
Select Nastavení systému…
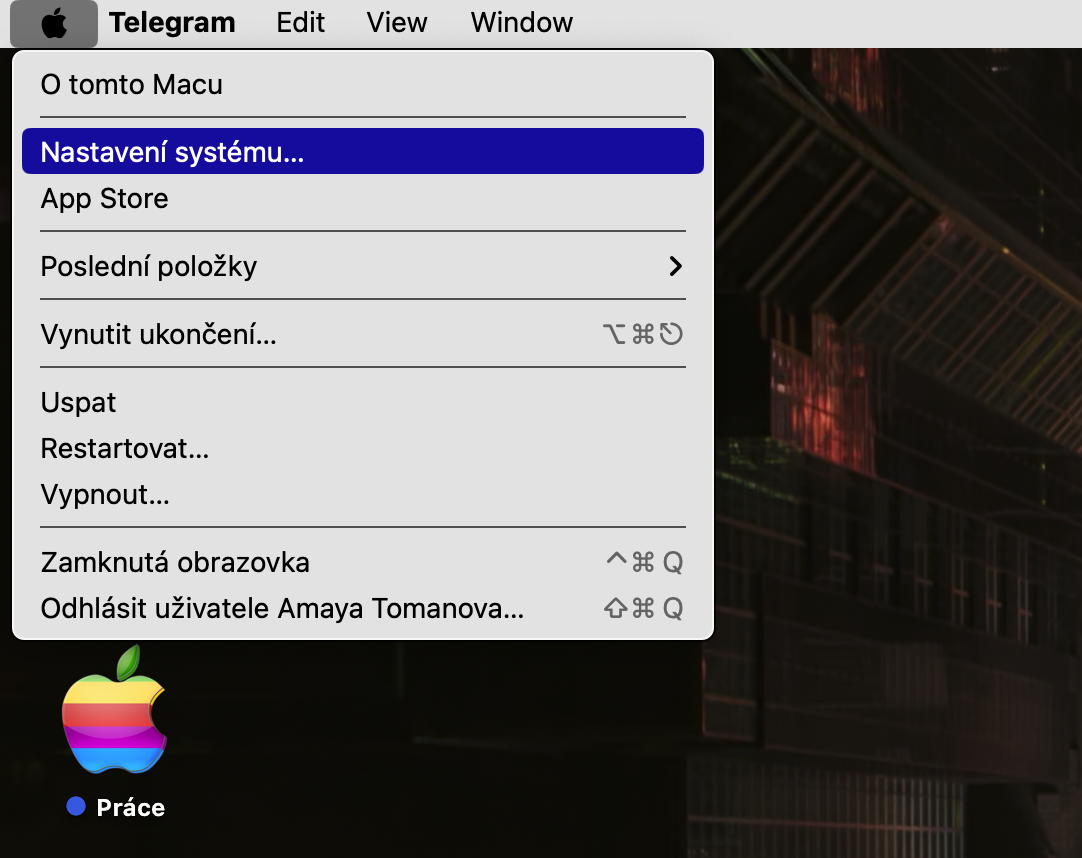(x=363, y=151)
